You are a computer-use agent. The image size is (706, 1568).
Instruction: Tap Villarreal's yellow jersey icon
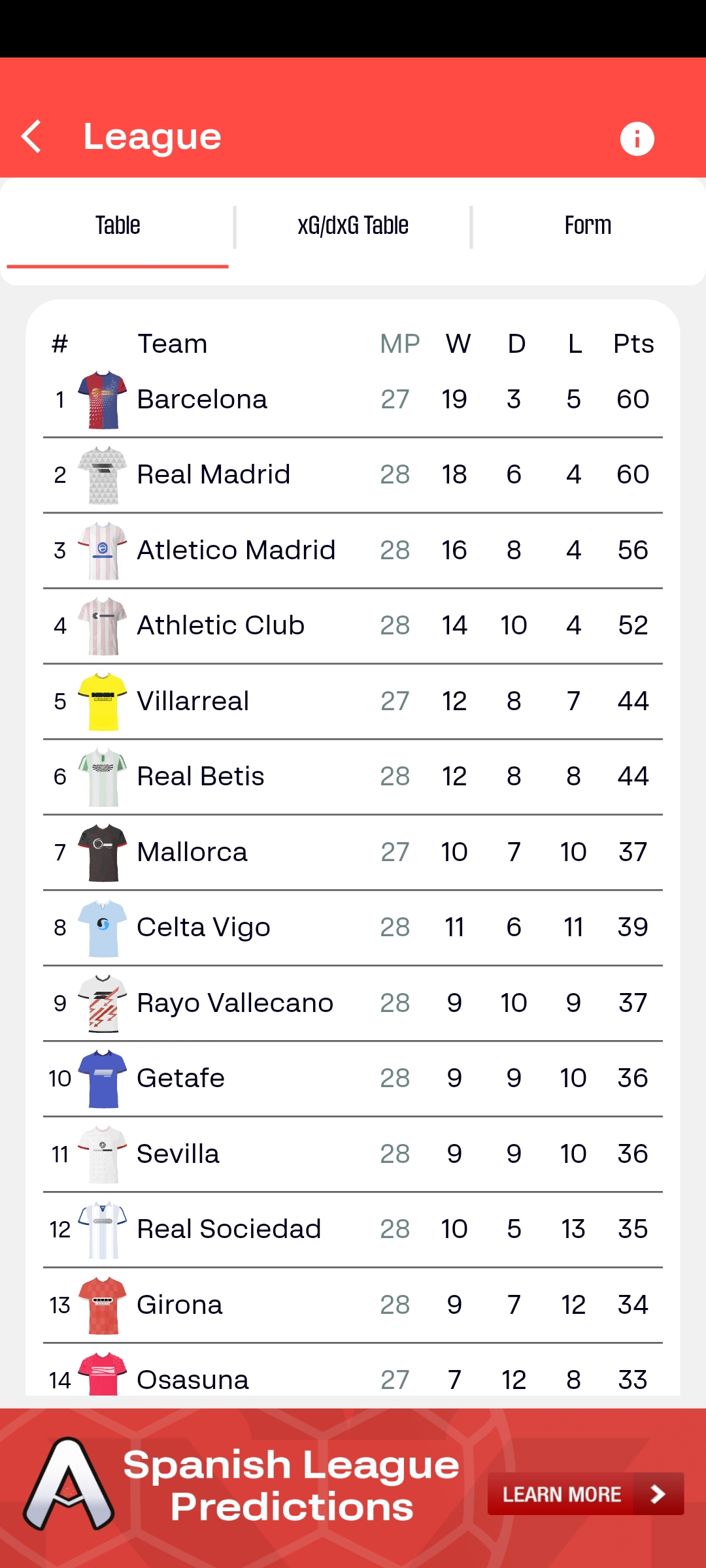(103, 702)
